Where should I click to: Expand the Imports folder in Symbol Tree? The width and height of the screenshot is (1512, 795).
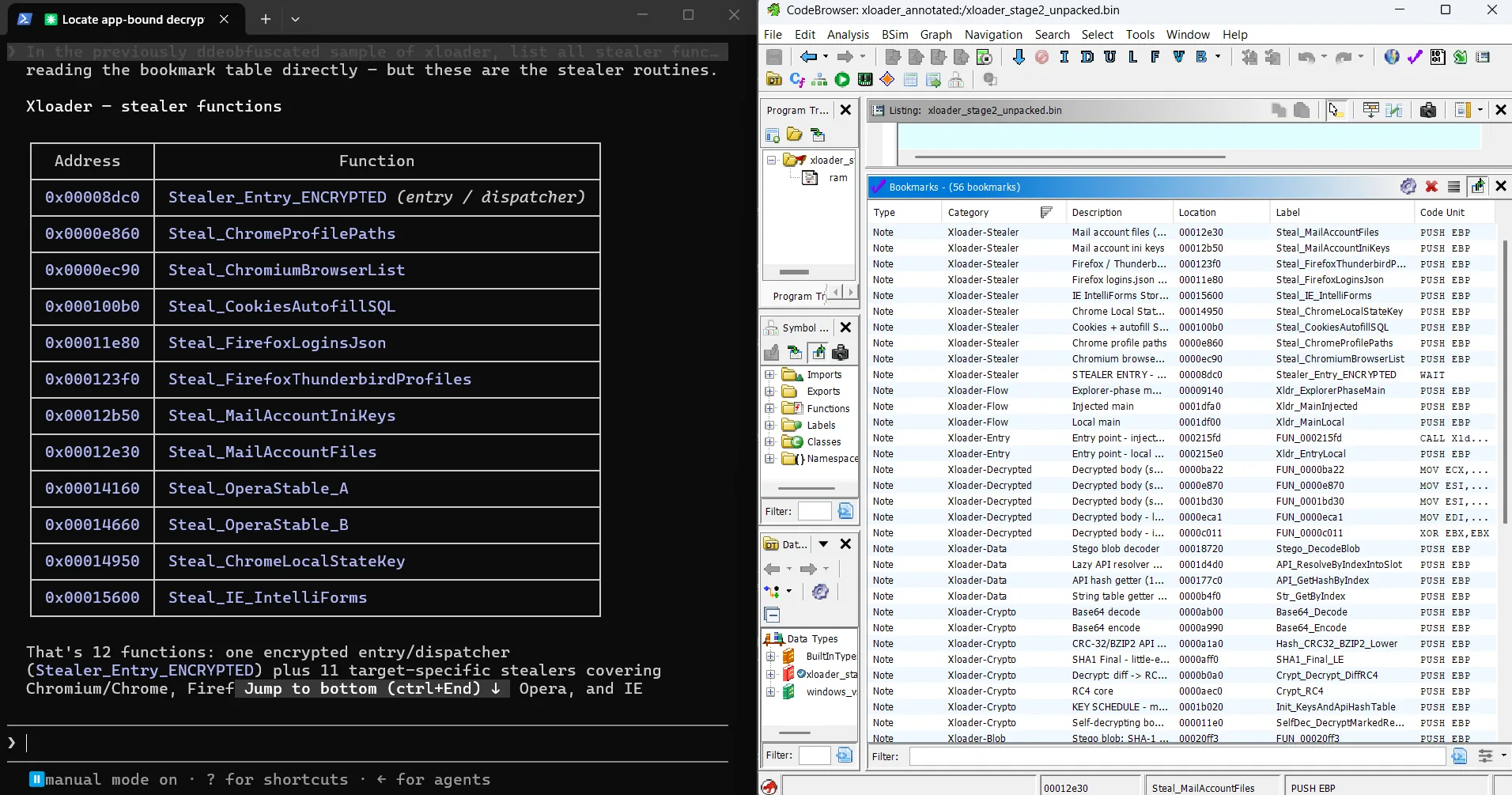[x=769, y=374]
